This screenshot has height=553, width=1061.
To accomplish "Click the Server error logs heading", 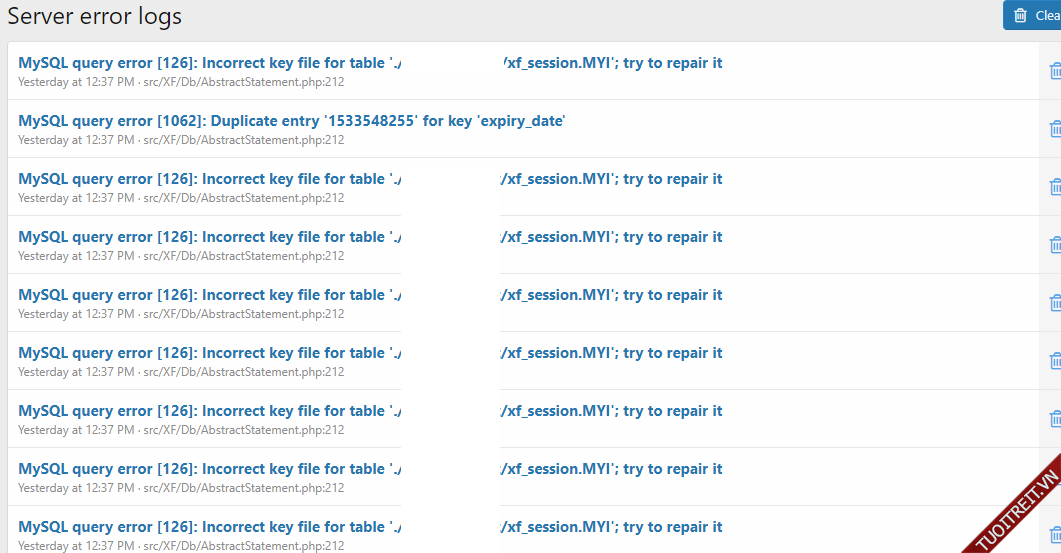I will 95,17.
